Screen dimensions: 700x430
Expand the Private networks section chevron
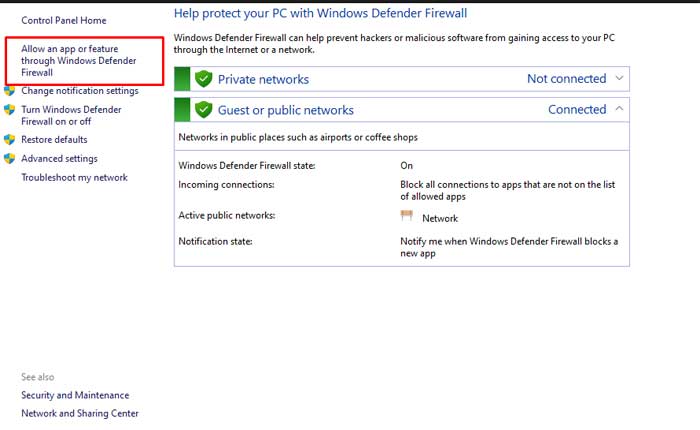point(620,78)
